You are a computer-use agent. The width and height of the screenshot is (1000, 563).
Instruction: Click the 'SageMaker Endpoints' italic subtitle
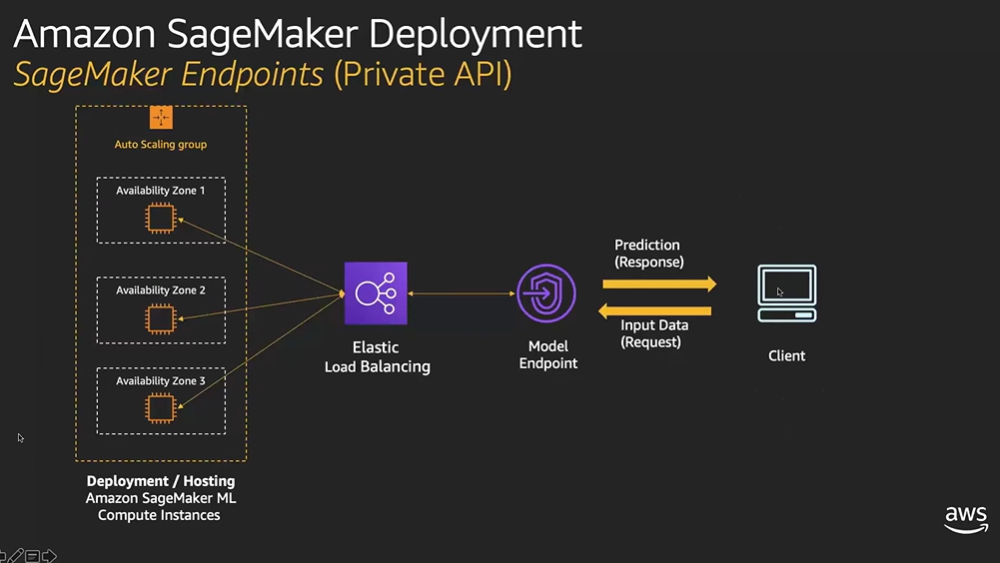168,75
